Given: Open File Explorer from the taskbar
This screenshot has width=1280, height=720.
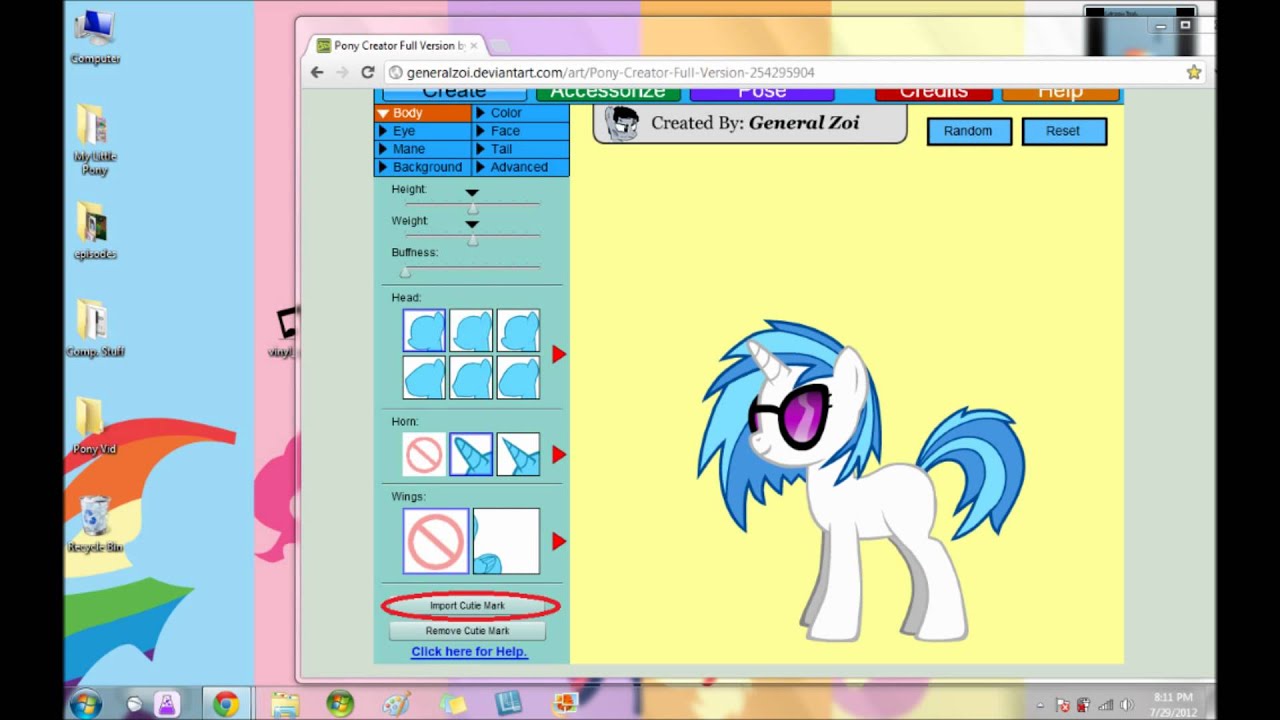Looking at the screenshot, I should coord(285,704).
